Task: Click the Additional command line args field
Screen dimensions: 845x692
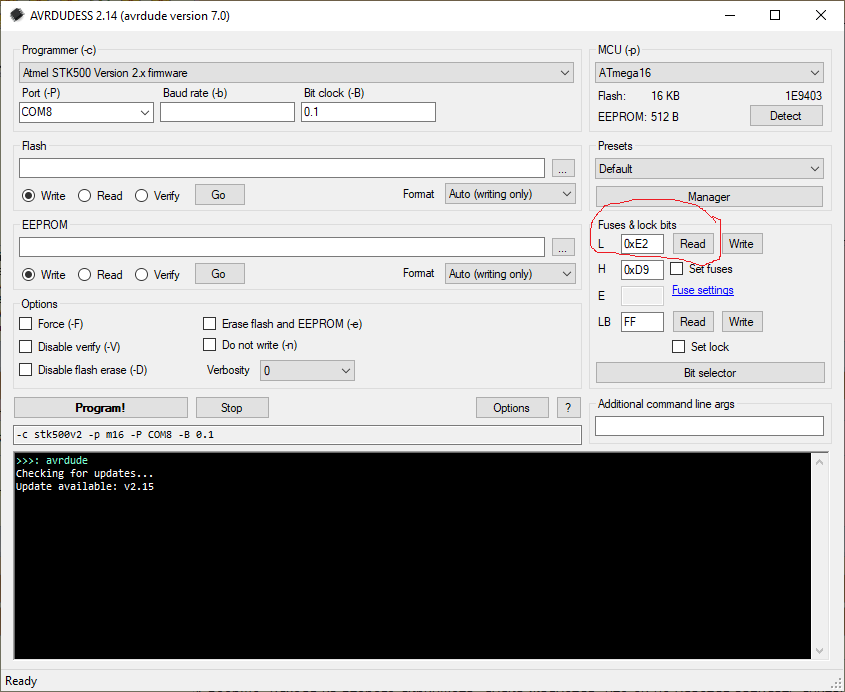Action: (x=709, y=427)
